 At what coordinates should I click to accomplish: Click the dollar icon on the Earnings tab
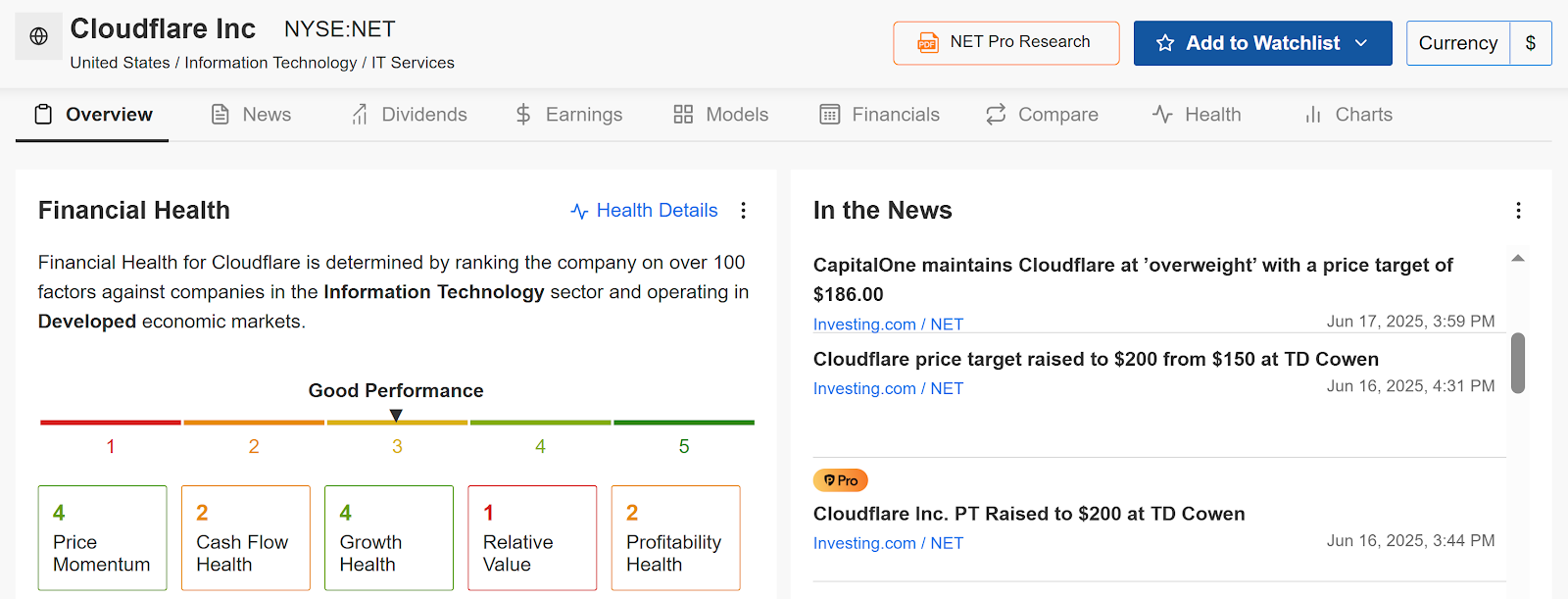[523, 115]
